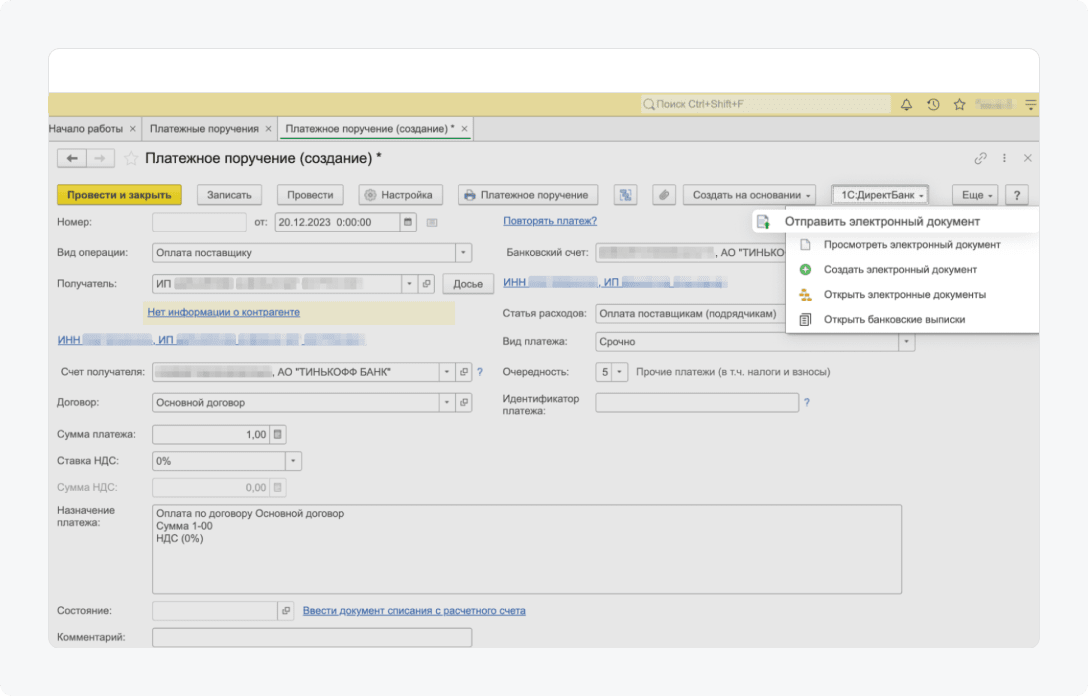Click the paperclip attachments icon

(x=664, y=195)
